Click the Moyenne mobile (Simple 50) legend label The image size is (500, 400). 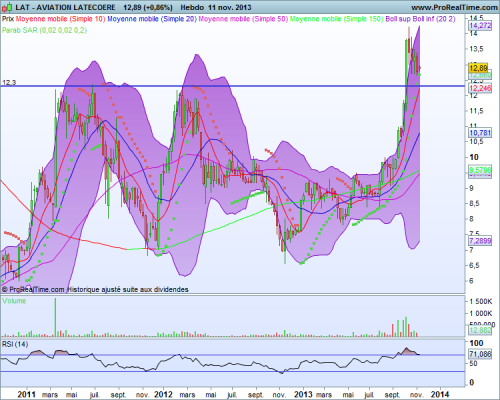(x=243, y=19)
